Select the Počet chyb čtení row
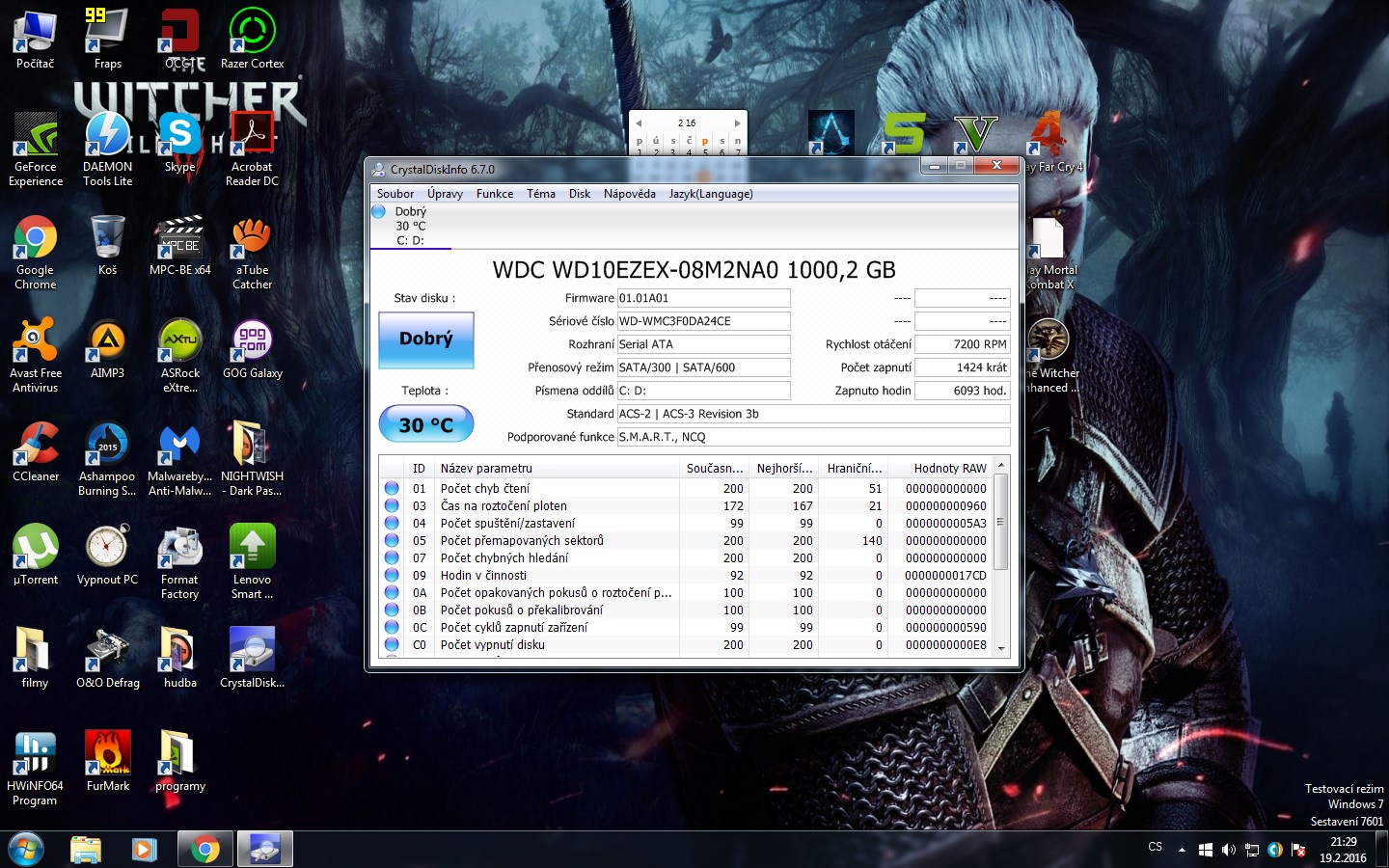The width and height of the screenshot is (1389, 868). (686, 489)
